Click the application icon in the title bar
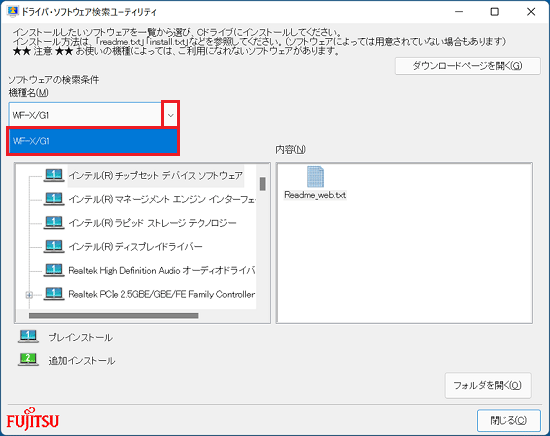The width and height of the screenshot is (550, 436). (x=12, y=12)
